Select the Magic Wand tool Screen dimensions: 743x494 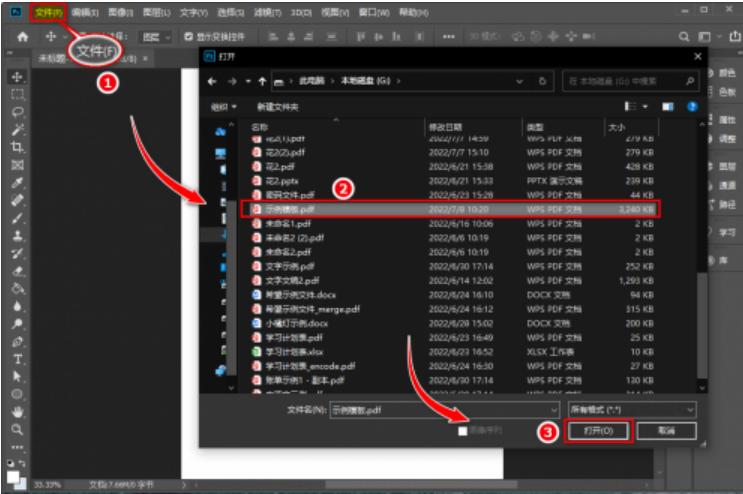point(17,129)
